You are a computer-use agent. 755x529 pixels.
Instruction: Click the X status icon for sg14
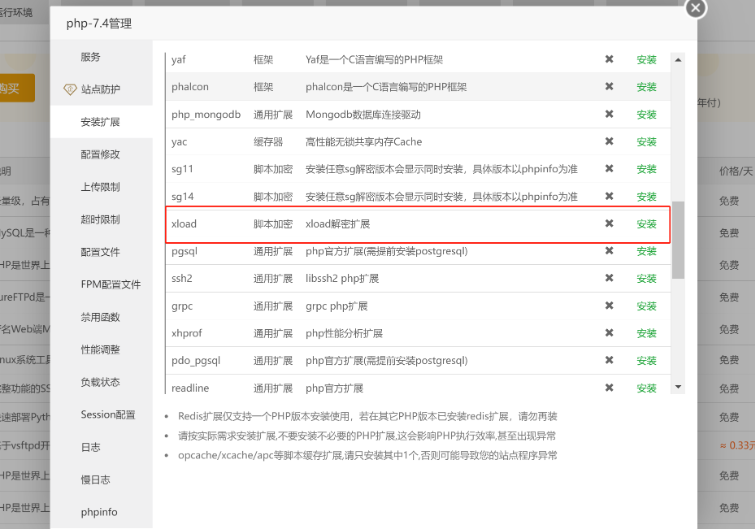click(609, 196)
